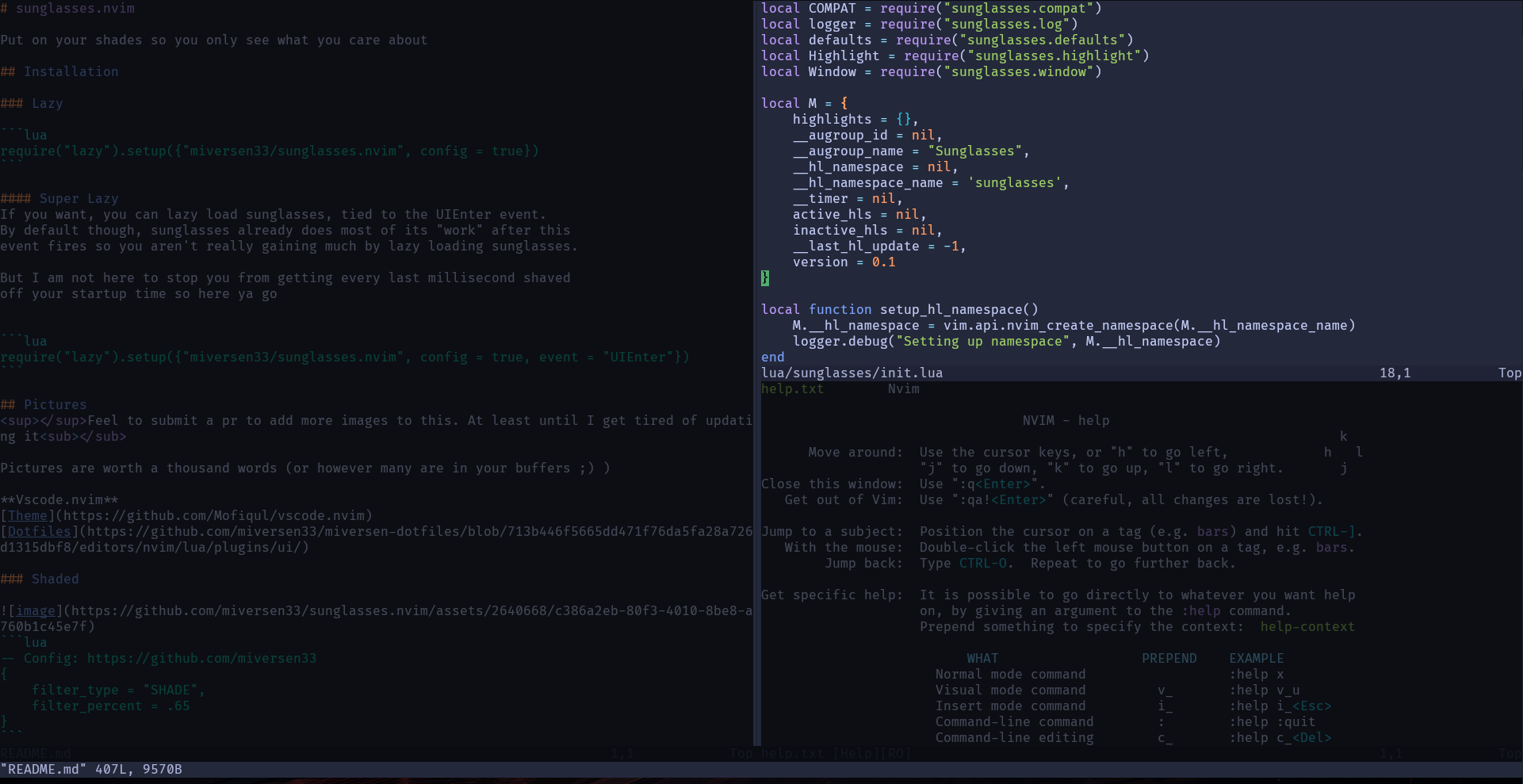The width and height of the screenshot is (1523, 784).
Task: Click the filter_percent = .65 line
Action: 111,706
